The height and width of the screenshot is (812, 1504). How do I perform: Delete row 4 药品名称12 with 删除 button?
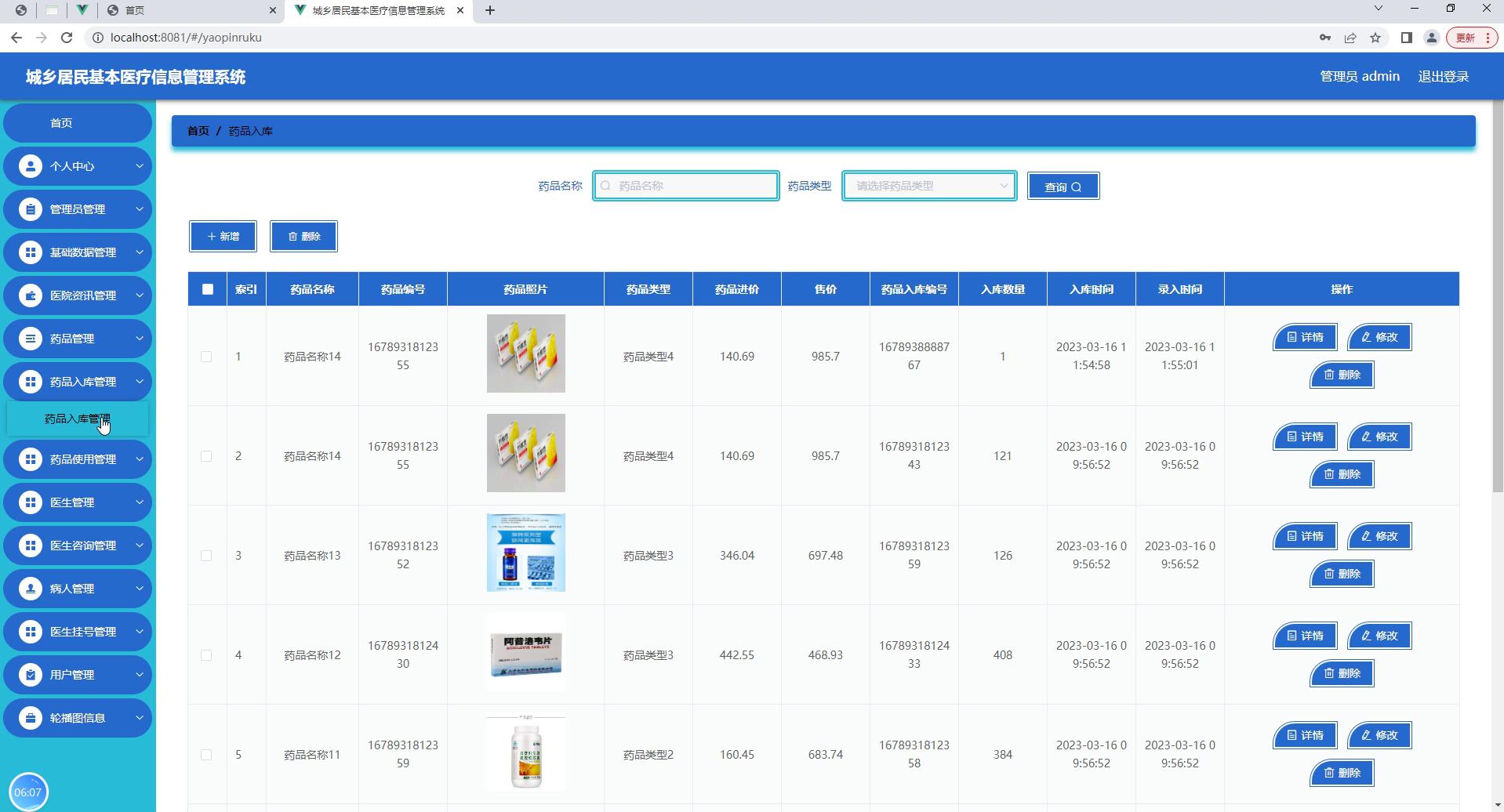(1342, 673)
